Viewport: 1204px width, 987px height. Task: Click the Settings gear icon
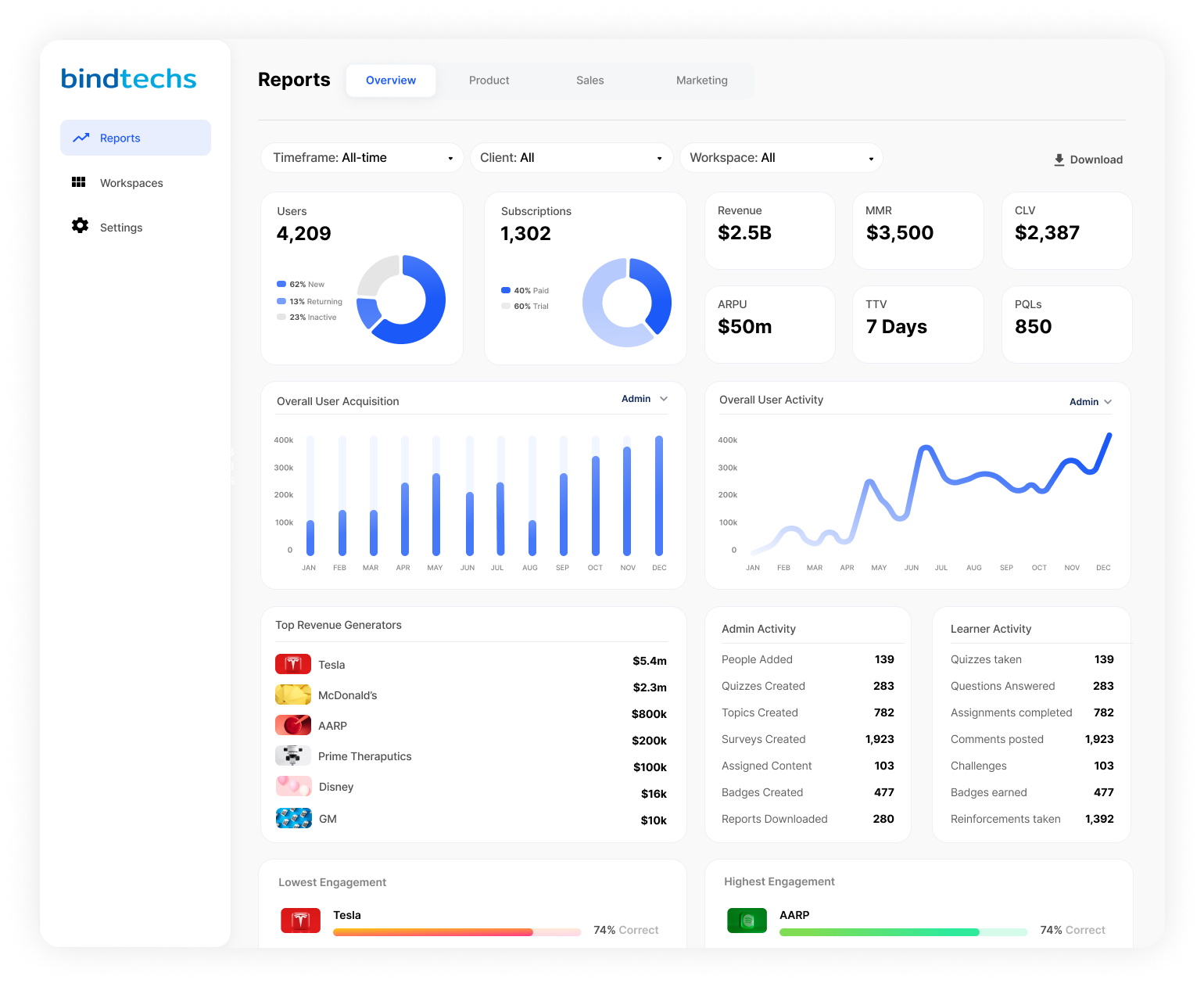pos(79,226)
